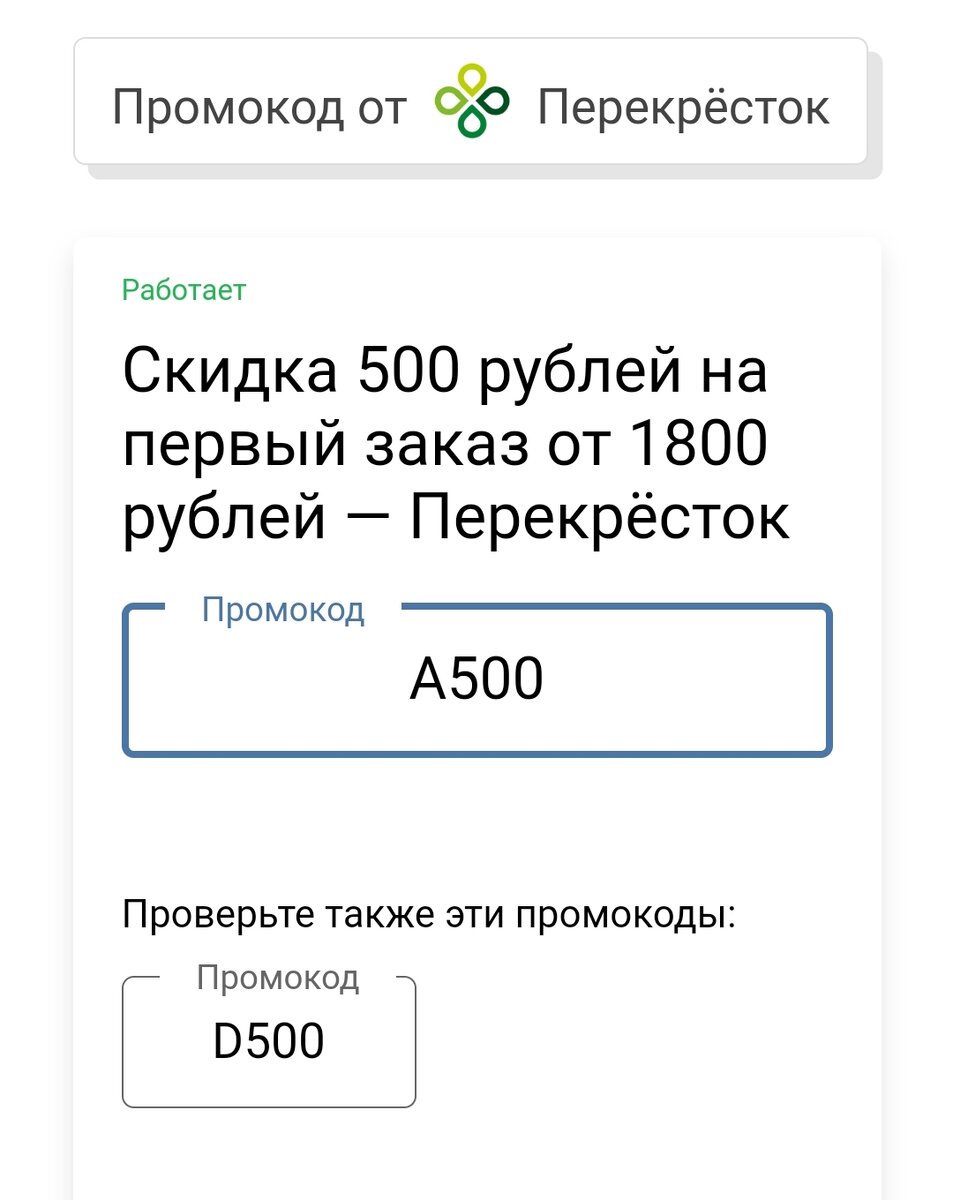
Task: Click the text первый заказ от 1800
Action: [445, 446]
